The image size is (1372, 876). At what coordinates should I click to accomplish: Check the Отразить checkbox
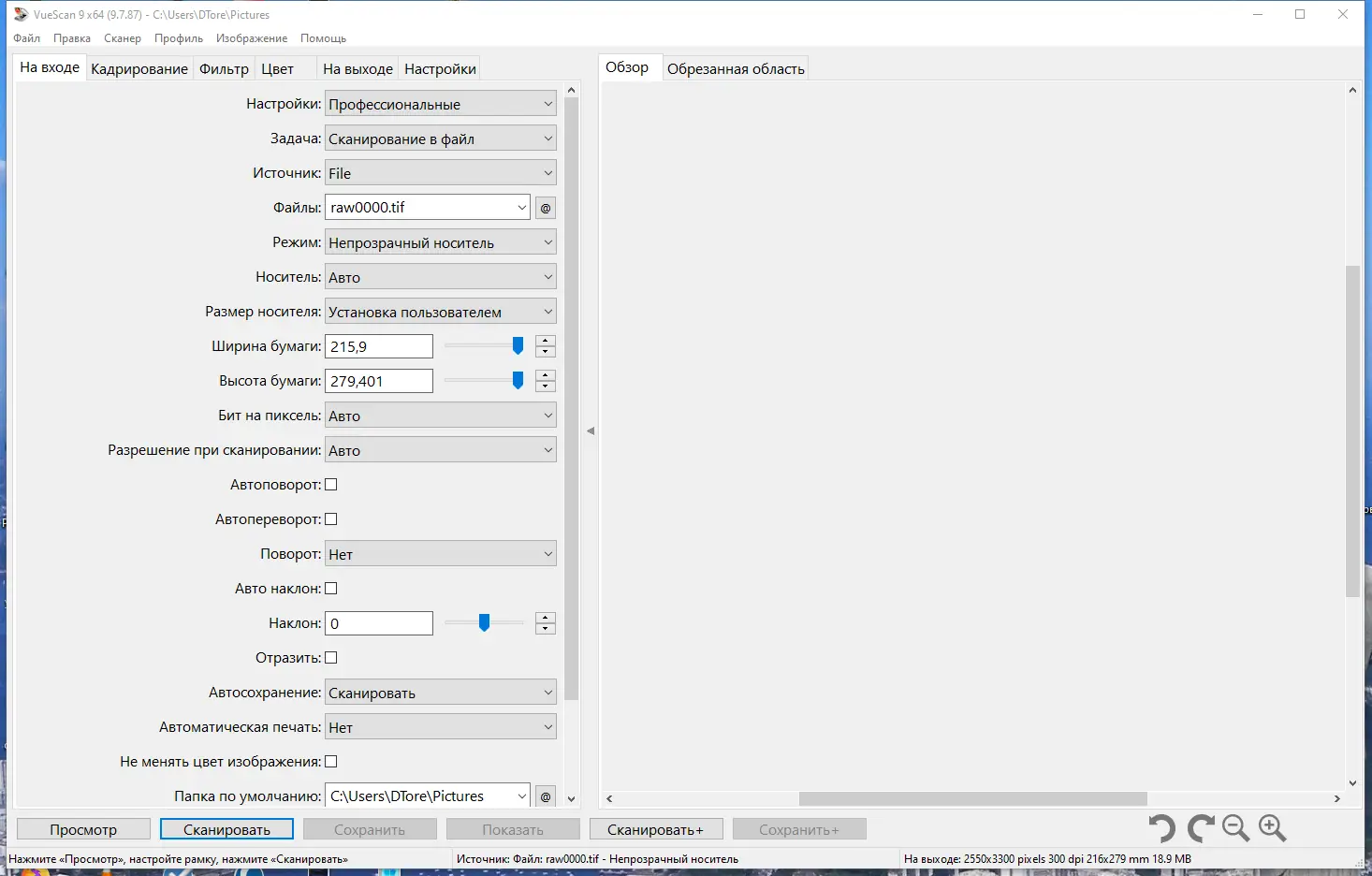click(x=330, y=658)
